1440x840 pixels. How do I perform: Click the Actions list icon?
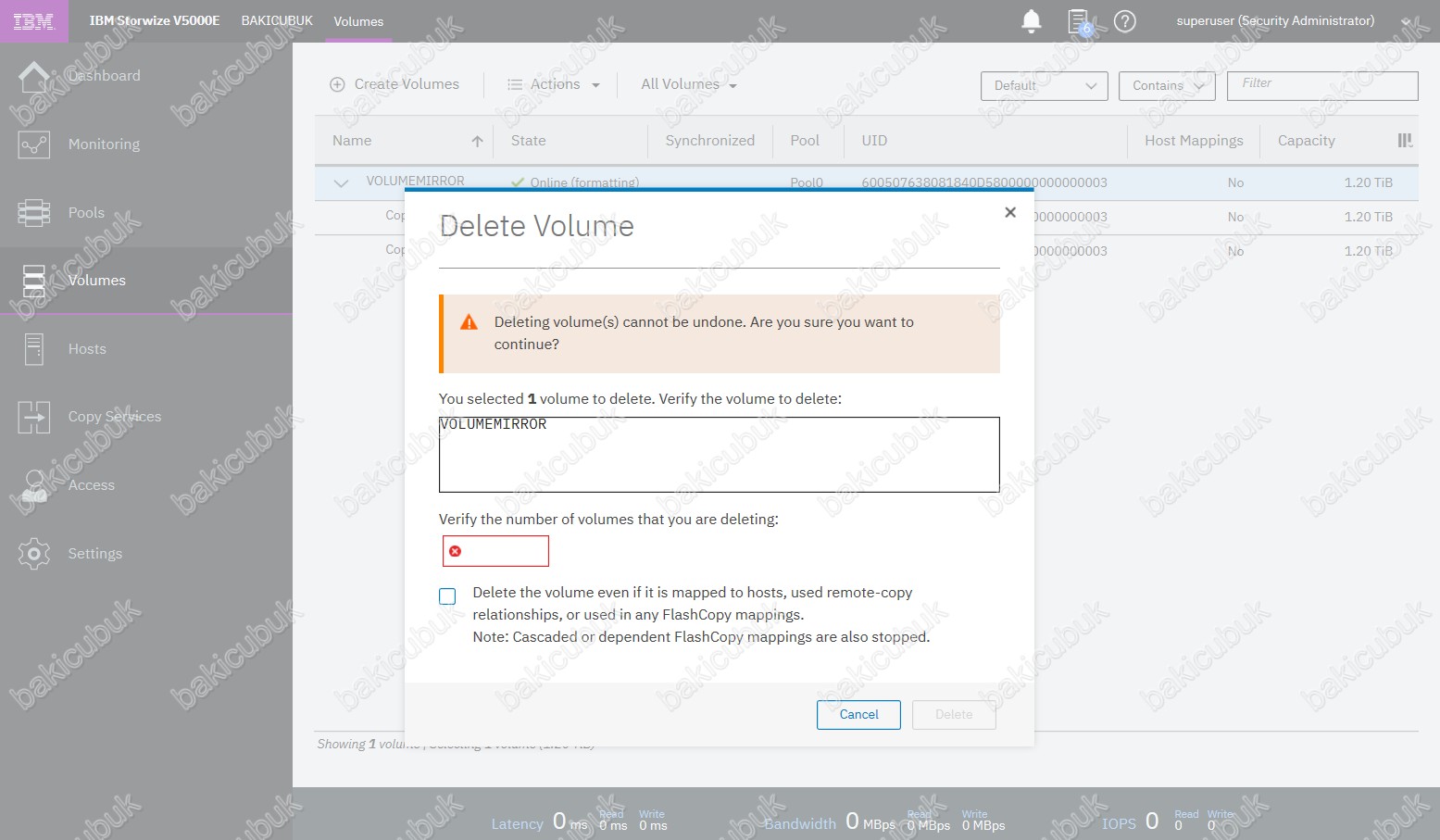(x=515, y=84)
